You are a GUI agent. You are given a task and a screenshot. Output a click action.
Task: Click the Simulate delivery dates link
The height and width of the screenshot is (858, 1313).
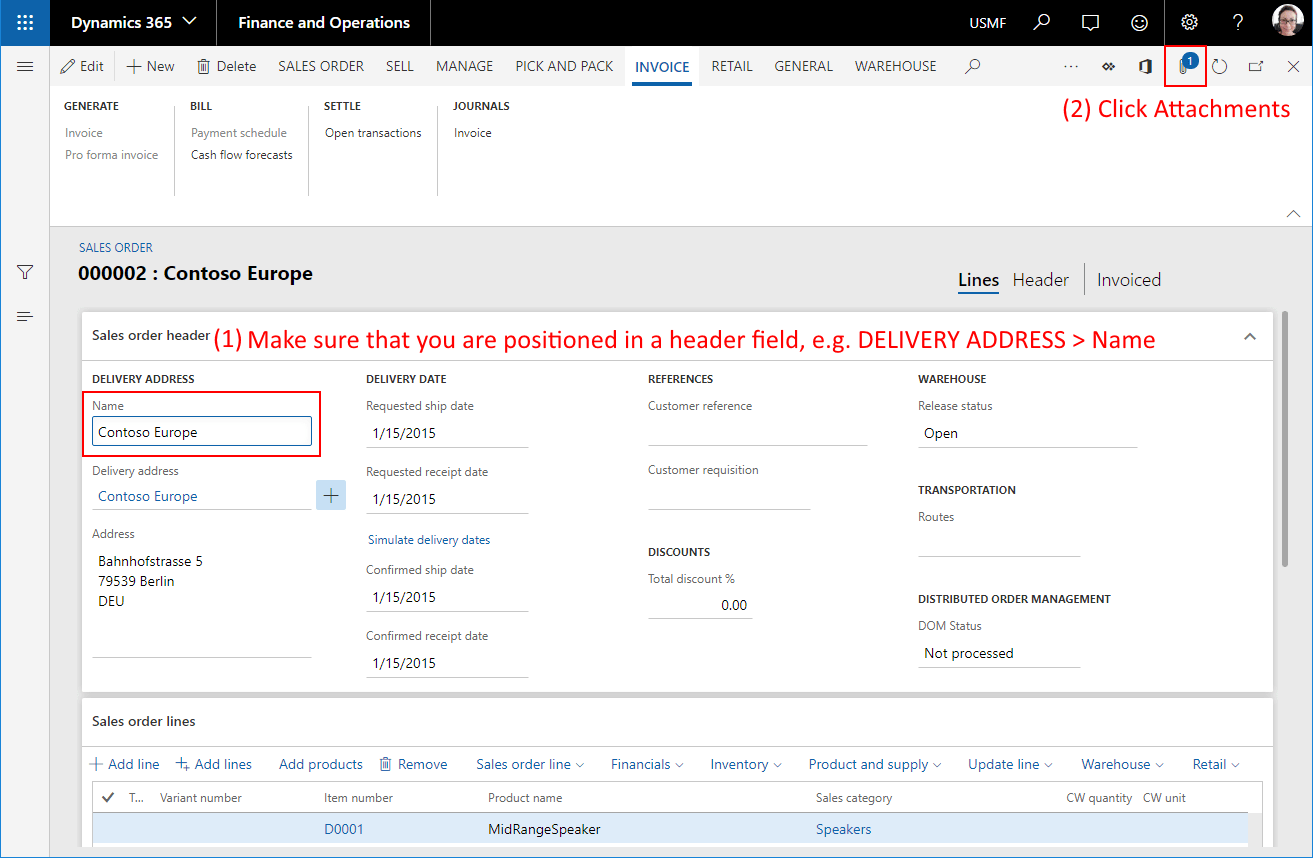[429, 540]
